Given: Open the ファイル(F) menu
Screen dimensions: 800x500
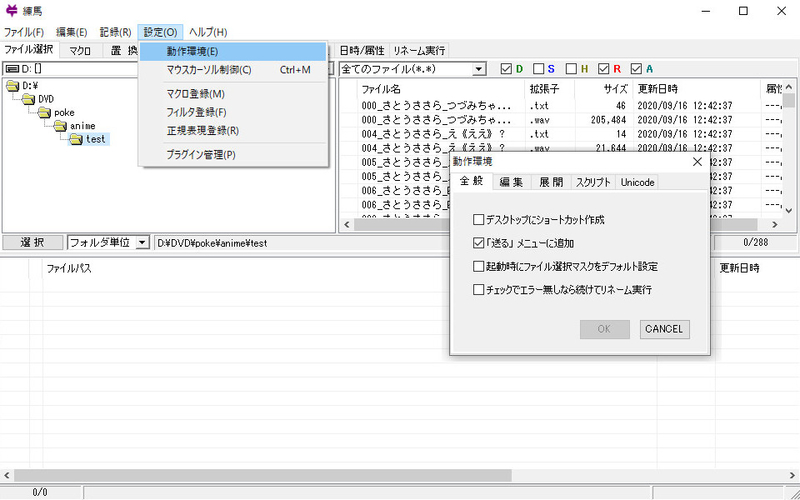Looking at the screenshot, I should [x=24, y=32].
